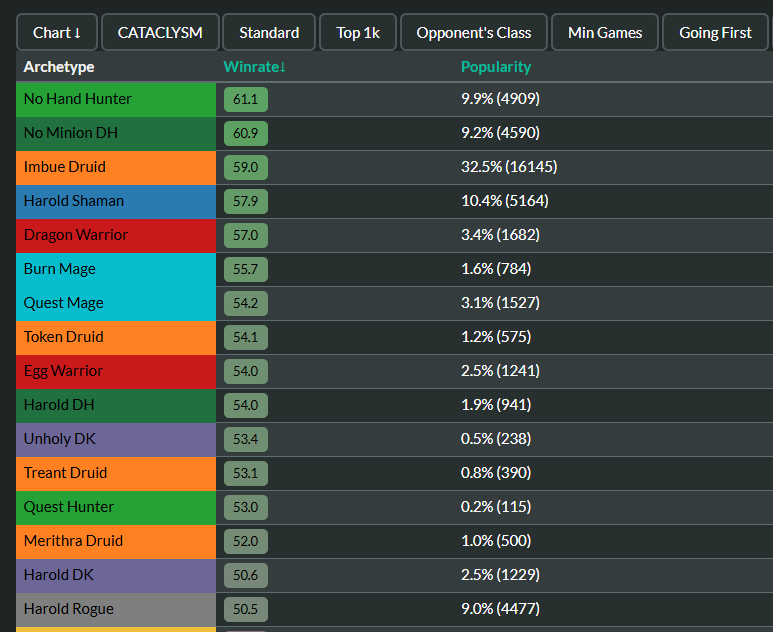Click the 60.9 winrate badge
This screenshot has width=773, height=632.
(246, 134)
